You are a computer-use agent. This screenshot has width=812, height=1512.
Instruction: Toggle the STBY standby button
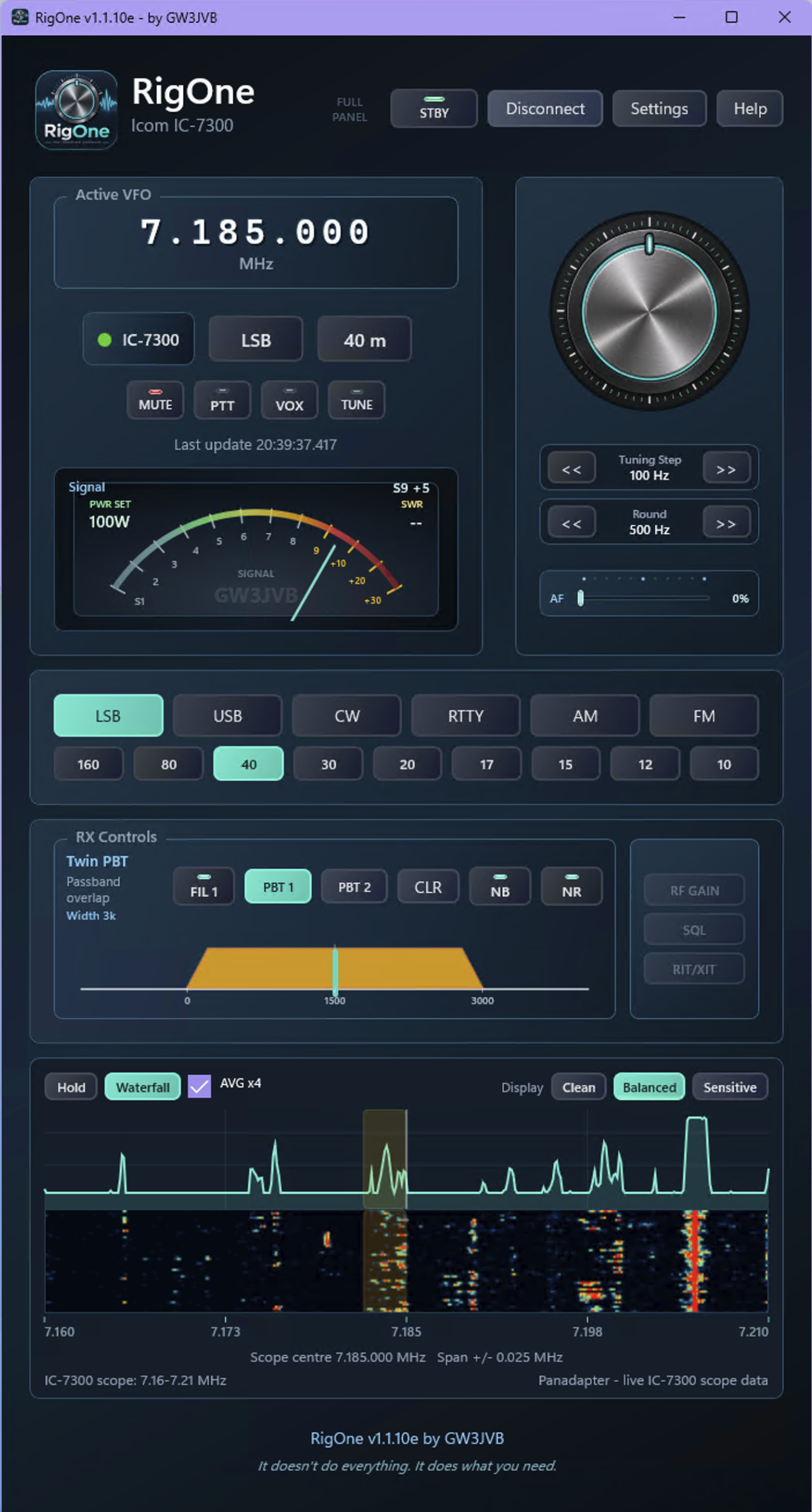[434, 109]
